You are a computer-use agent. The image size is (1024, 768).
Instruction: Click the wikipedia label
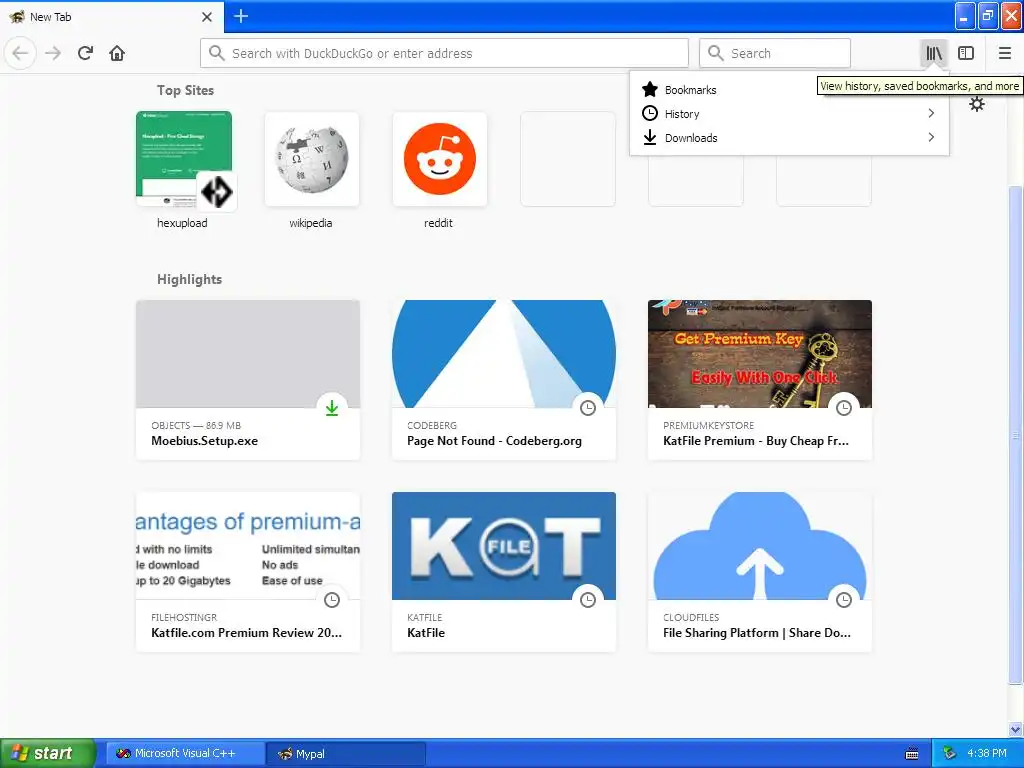tap(311, 223)
